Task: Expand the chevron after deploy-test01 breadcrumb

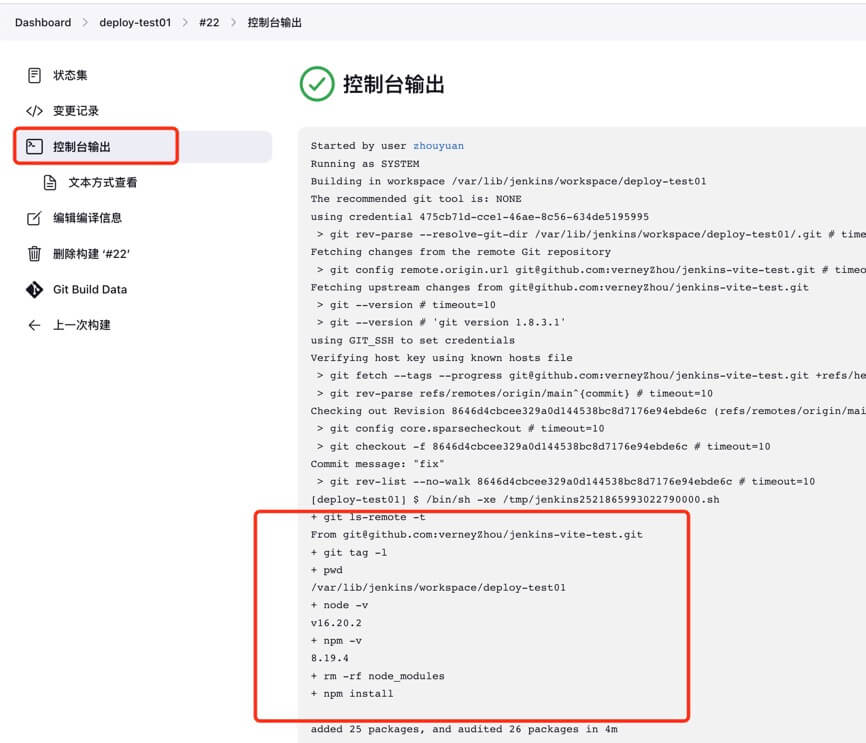Action: tap(185, 22)
